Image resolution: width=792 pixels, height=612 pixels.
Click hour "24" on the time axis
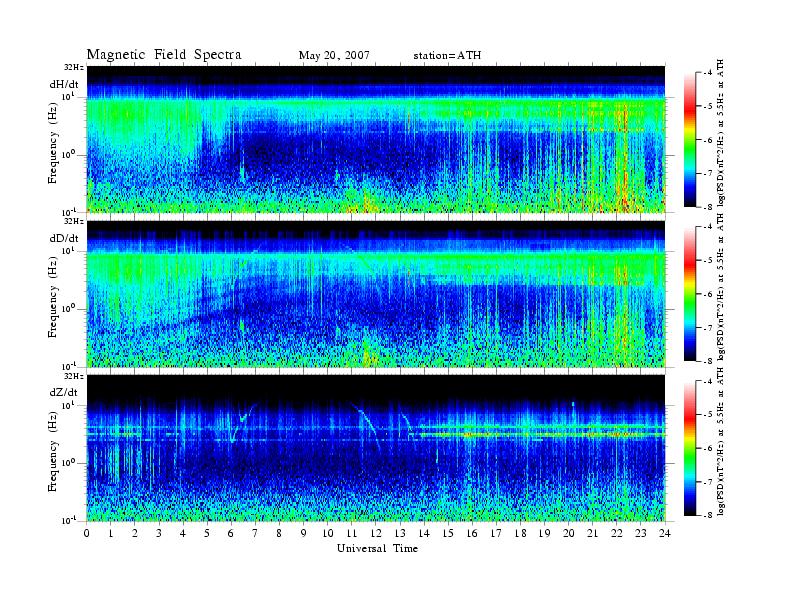[665, 533]
